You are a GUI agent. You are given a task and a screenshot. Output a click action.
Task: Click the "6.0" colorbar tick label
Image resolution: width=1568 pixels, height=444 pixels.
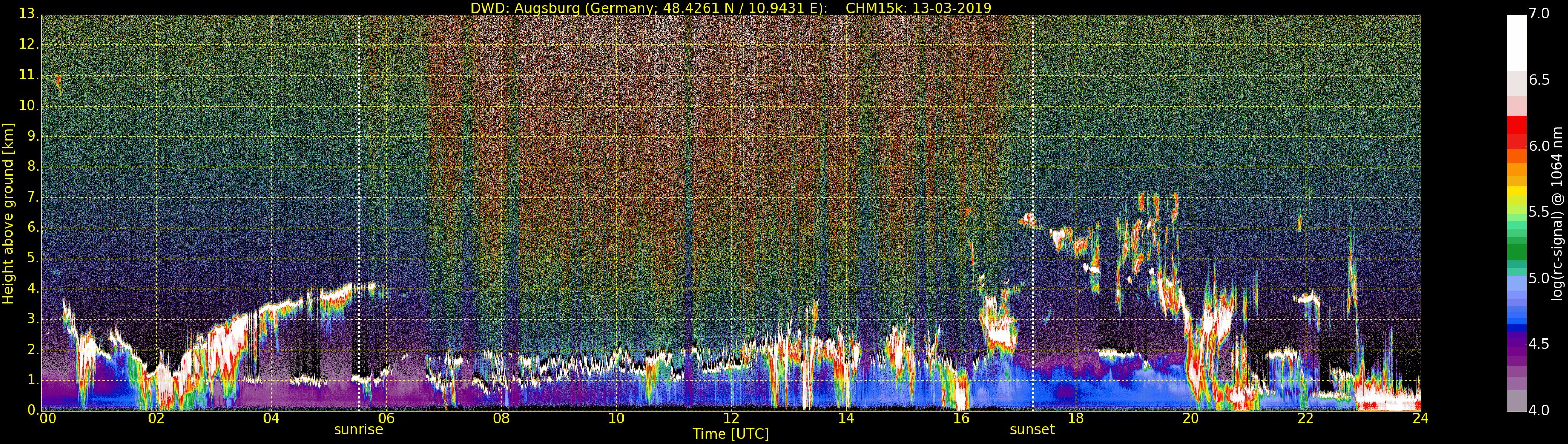tap(1539, 146)
